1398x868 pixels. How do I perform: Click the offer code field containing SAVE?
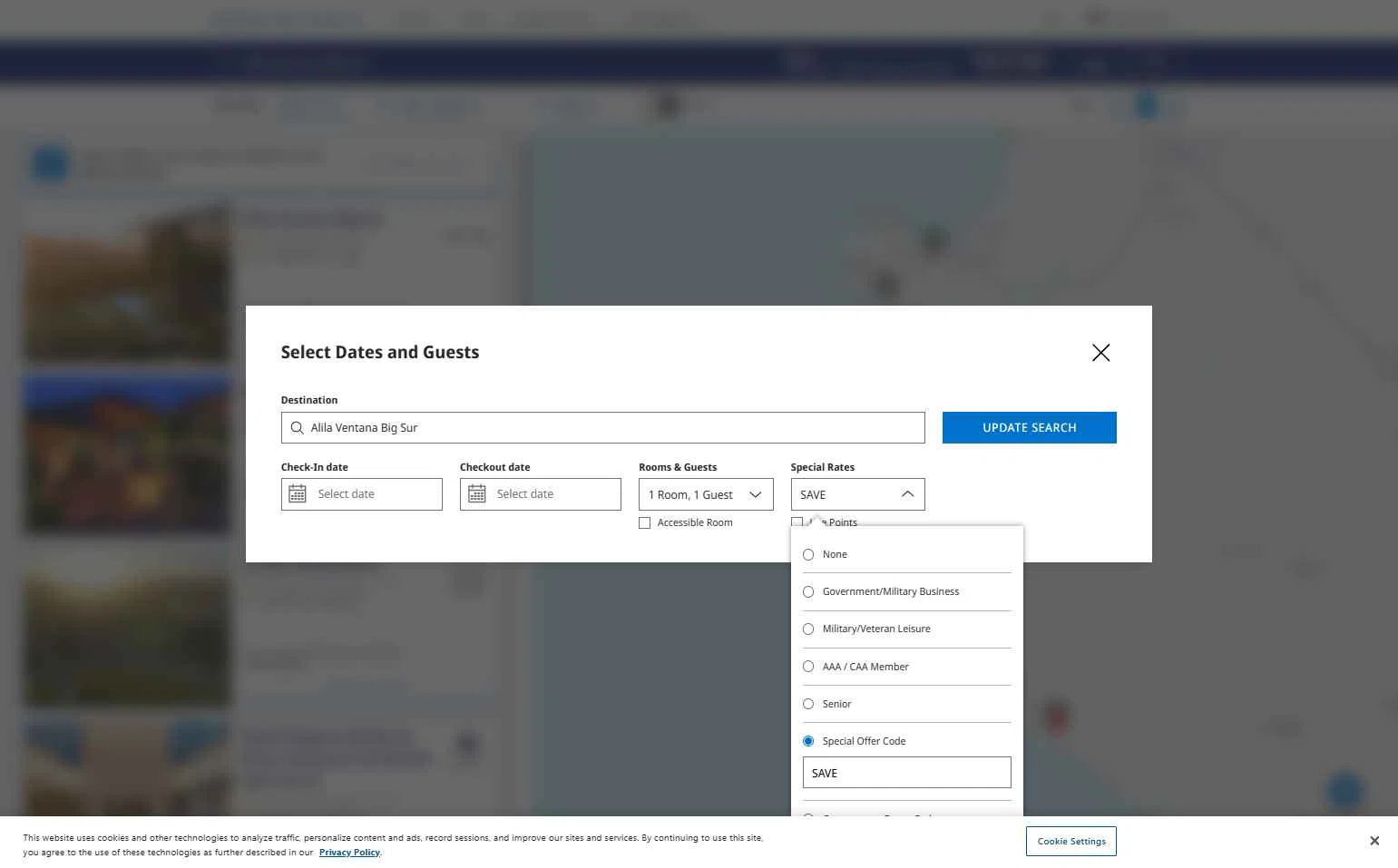click(x=906, y=773)
